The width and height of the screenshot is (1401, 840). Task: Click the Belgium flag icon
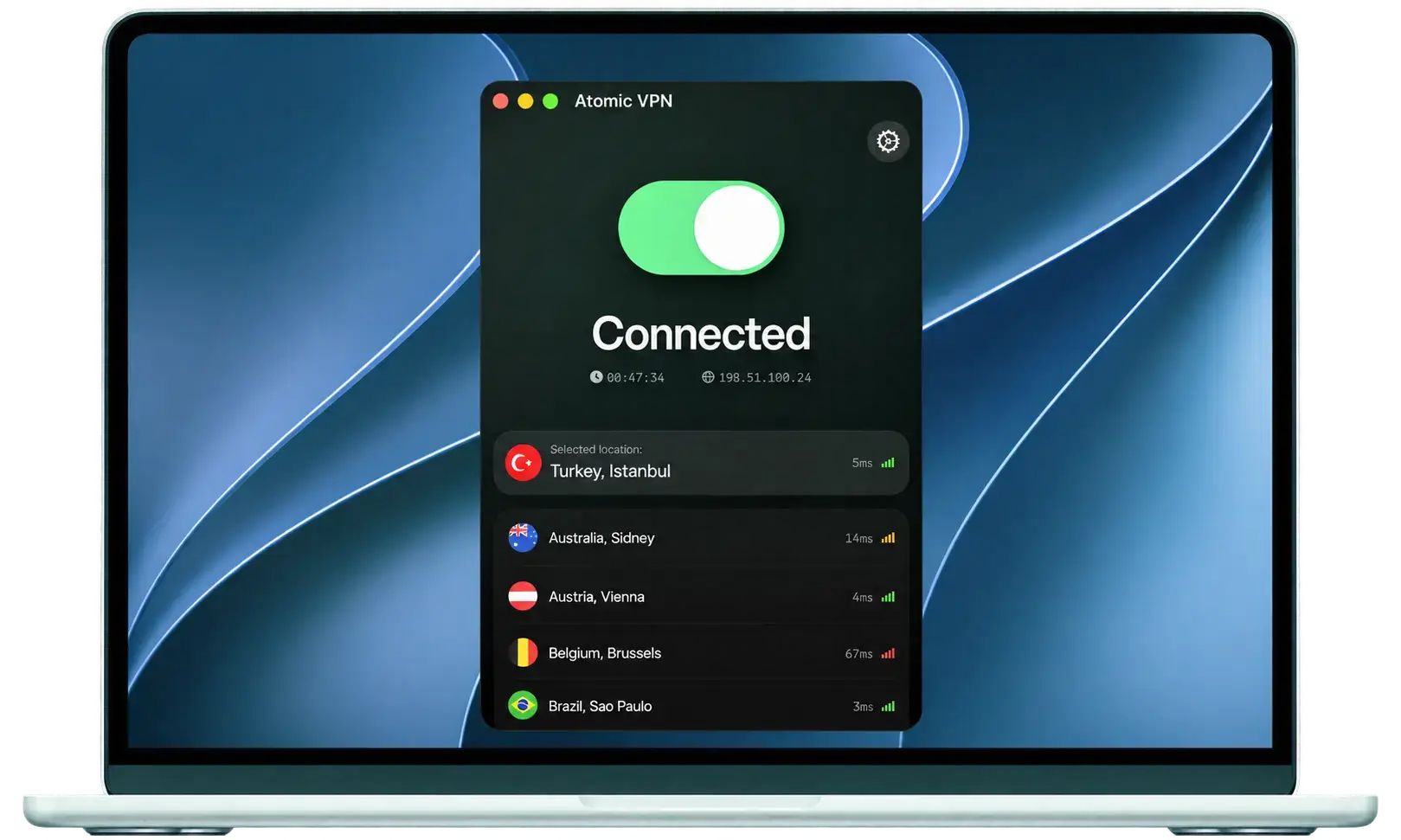tap(523, 652)
